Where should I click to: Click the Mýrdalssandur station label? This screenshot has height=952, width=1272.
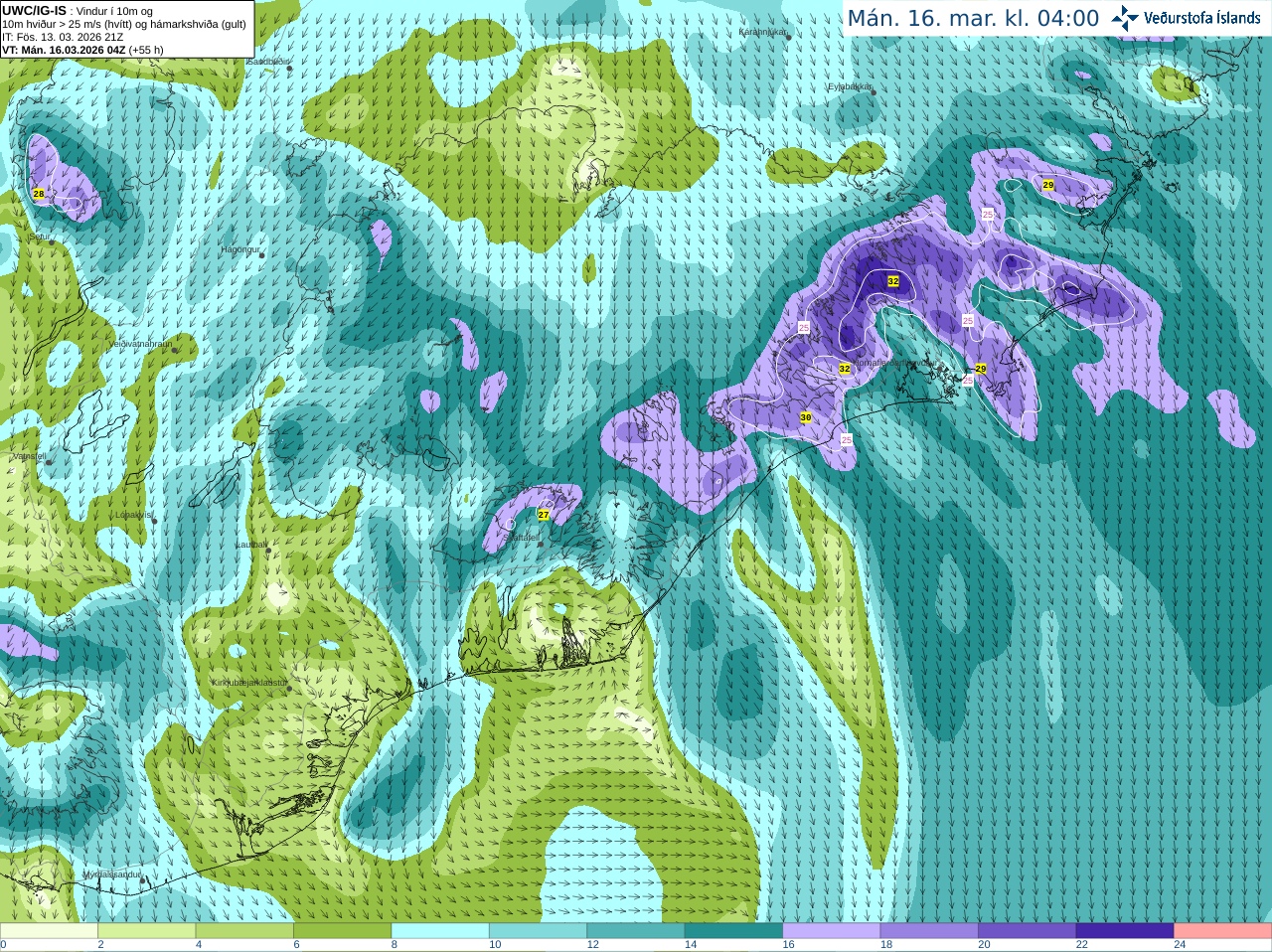click(x=111, y=874)
